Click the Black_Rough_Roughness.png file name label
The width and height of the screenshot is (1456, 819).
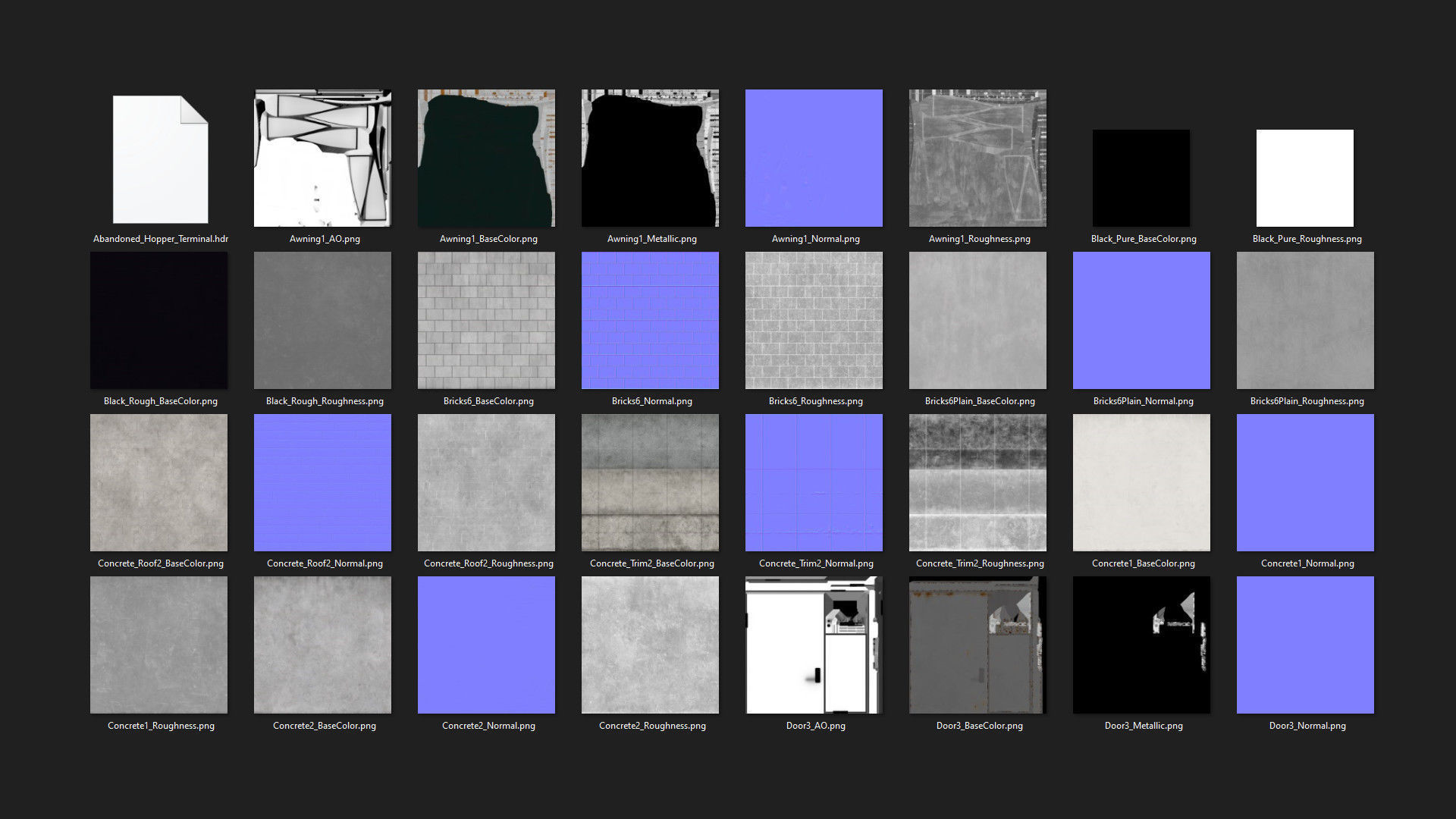[x=325, y=401]
